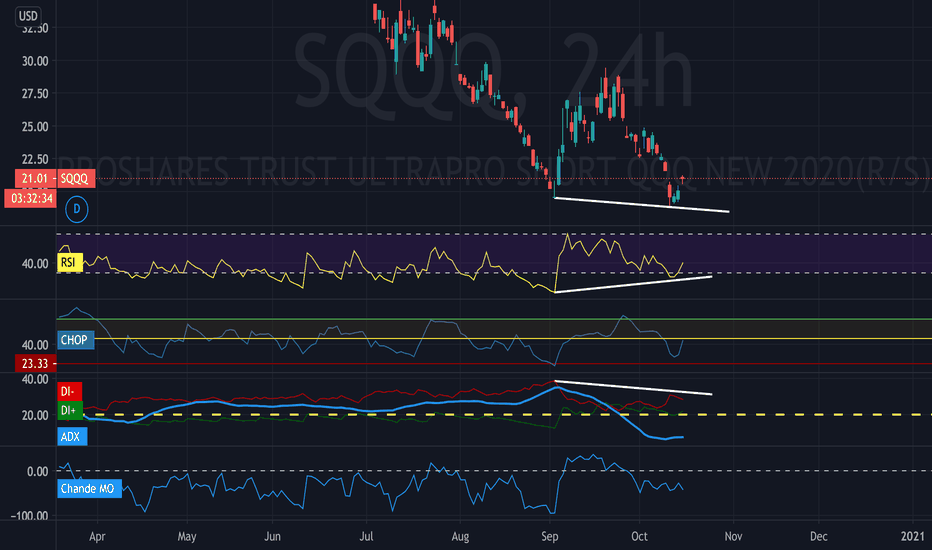Click the Jun label on time axis
This screenshot has width=932, height=550.
click(x=272, y=536)
